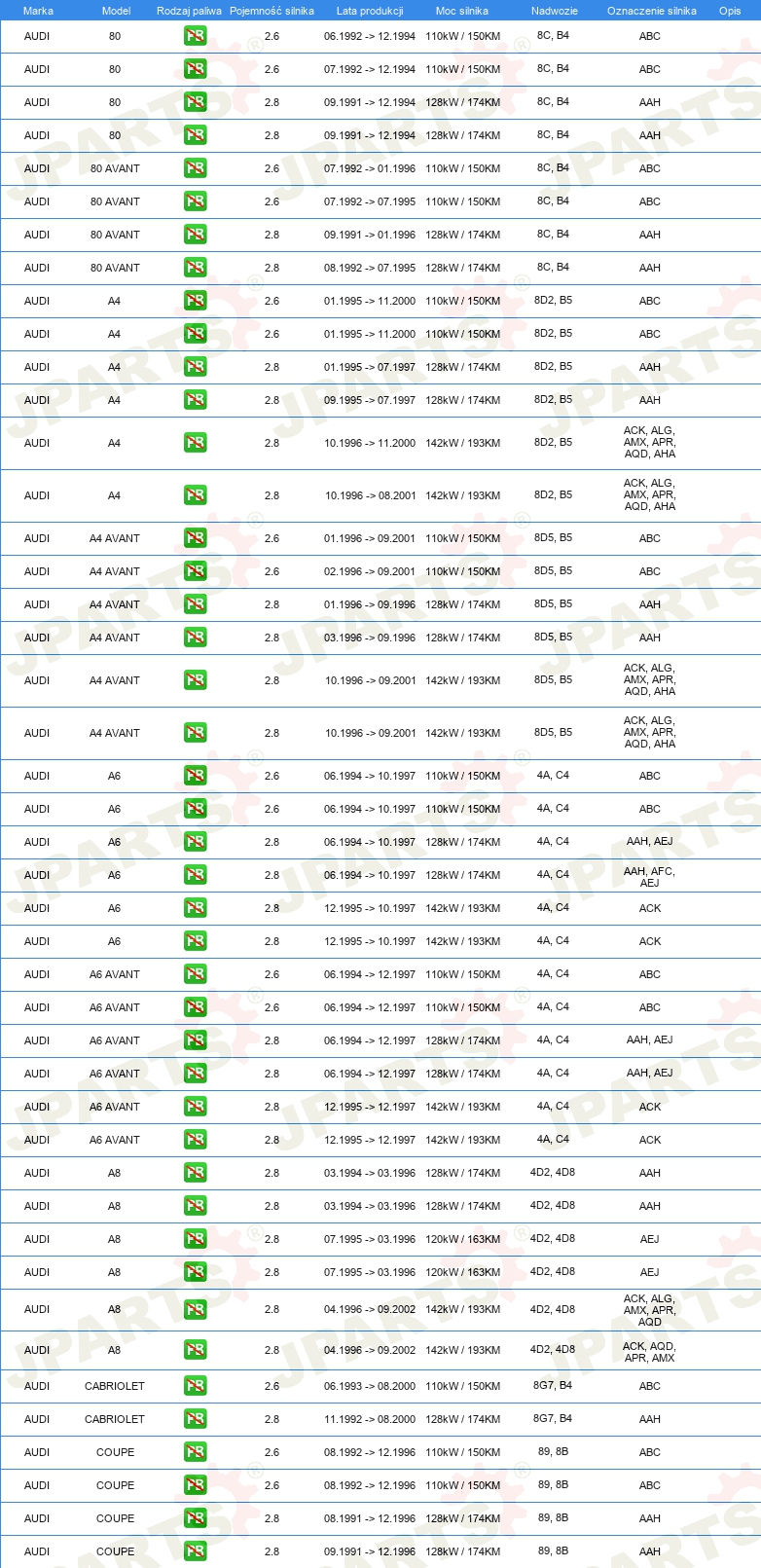Select the date cell 09.1995 -> 07.1997
The image size is (761, 1568).
click(x=370, y=400)
